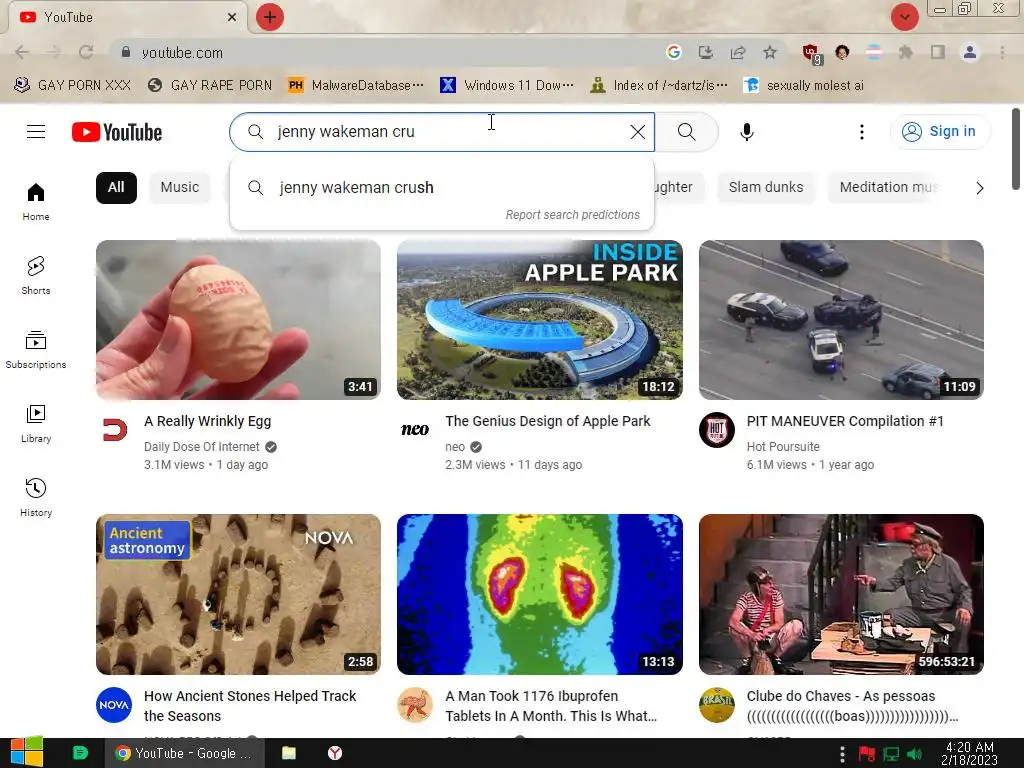Open YouTube settings three-dot menu
This screenshot has width=1024, height=768.
(x=862, y=132)
